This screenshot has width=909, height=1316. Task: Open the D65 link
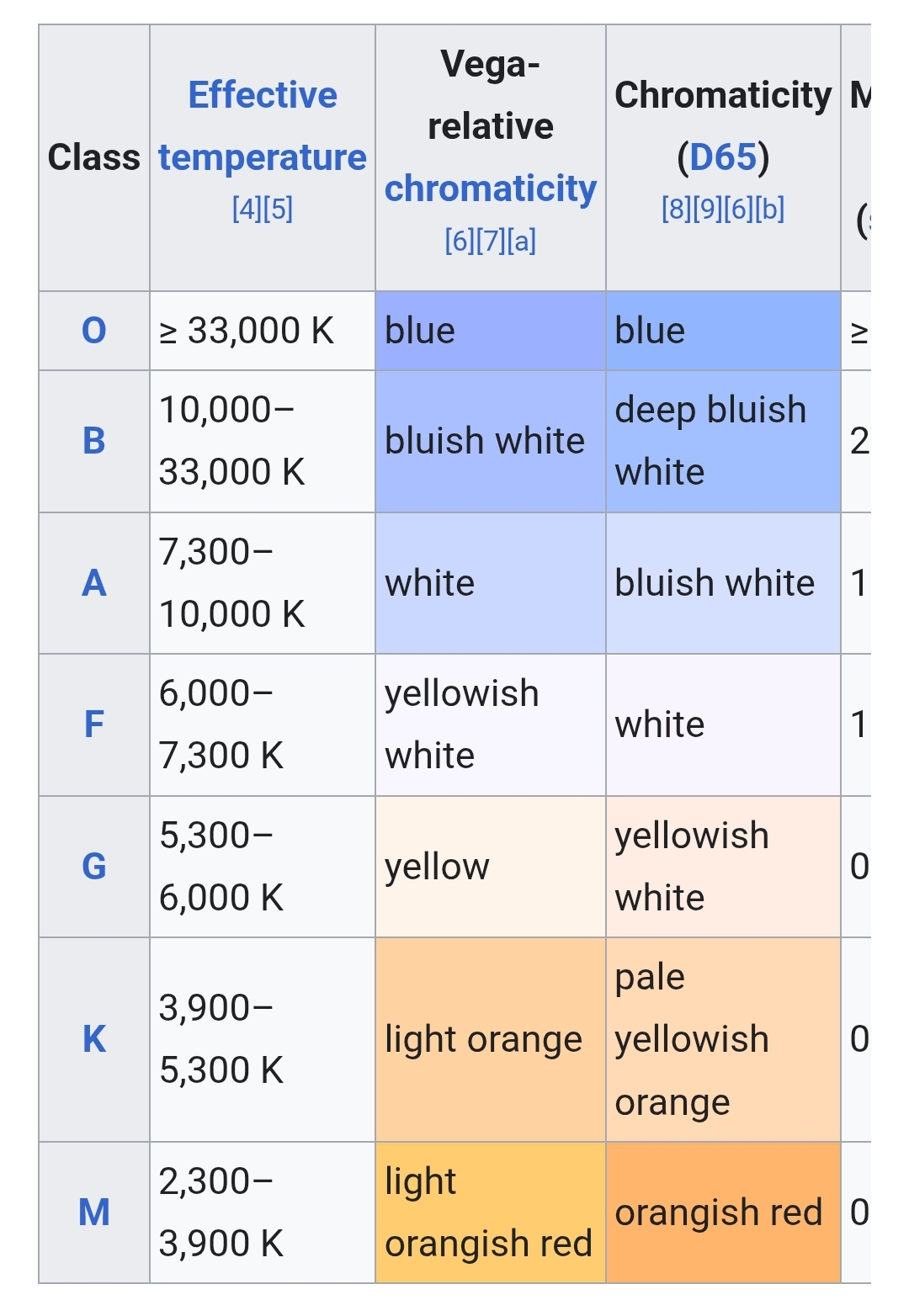tap(723, 157)
